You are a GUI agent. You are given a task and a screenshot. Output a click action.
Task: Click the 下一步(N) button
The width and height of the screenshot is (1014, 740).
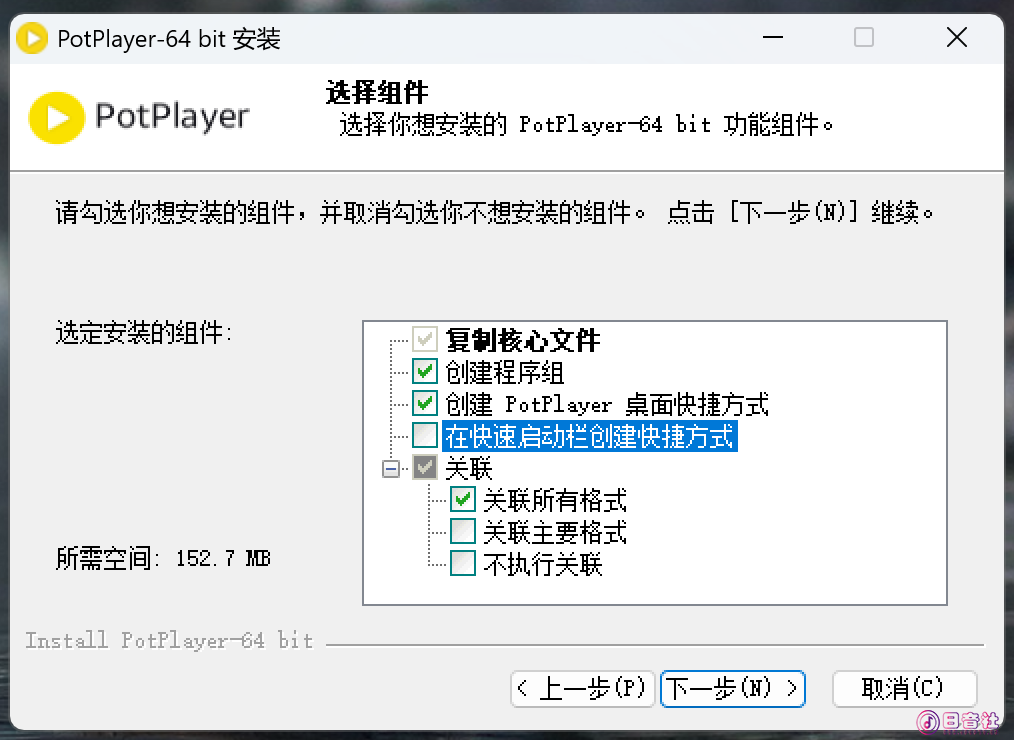[x=732, y=689]
